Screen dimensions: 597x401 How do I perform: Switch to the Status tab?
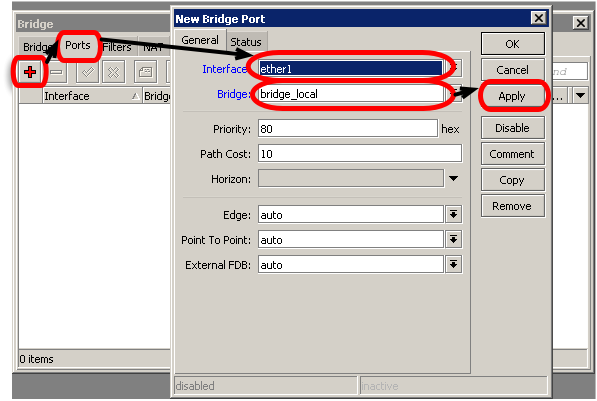click(x=246, y=42)
